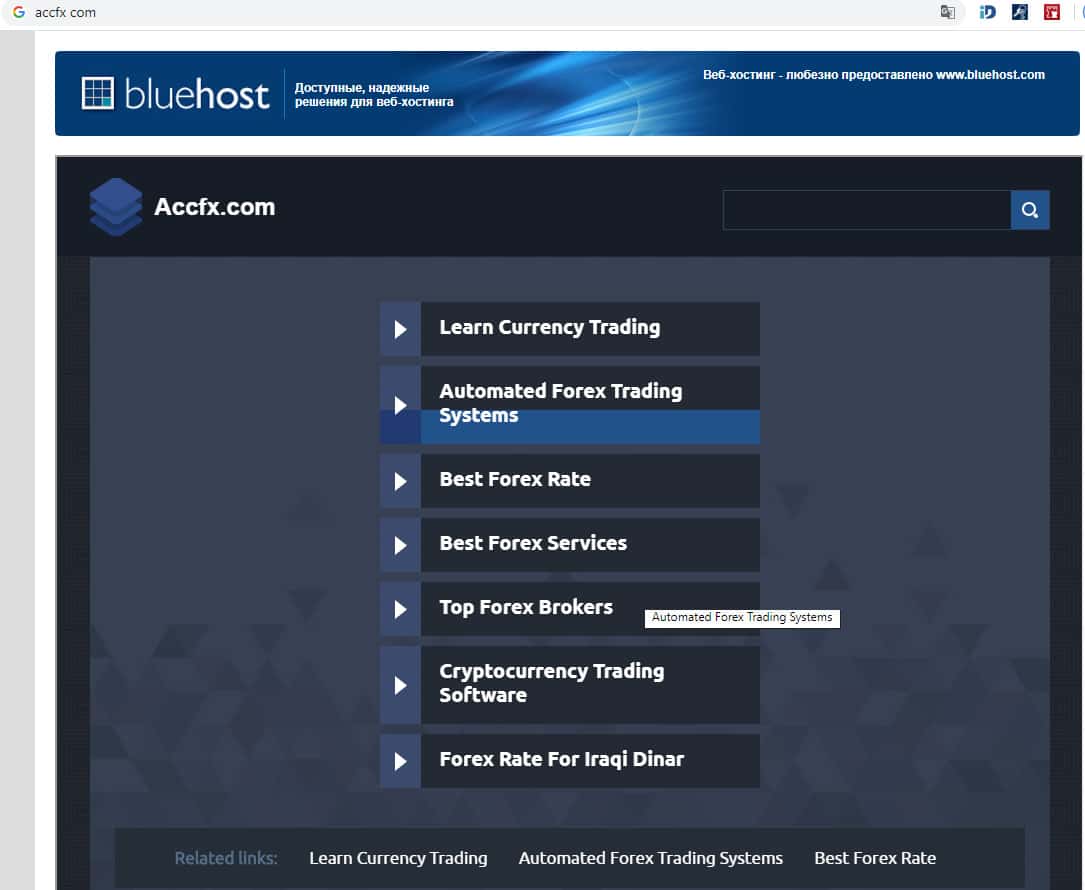The height and width of the screenshot is (890, 1085).
Task: Open 'Learn Currency Trading' related link
Action: 398,858
